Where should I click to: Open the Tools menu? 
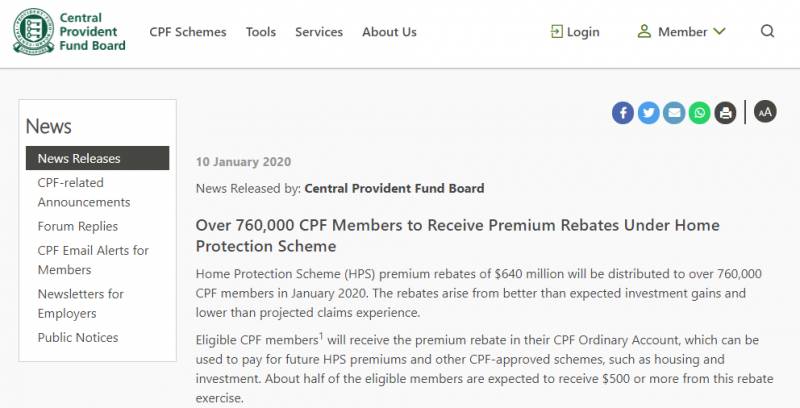coord(261,32)
